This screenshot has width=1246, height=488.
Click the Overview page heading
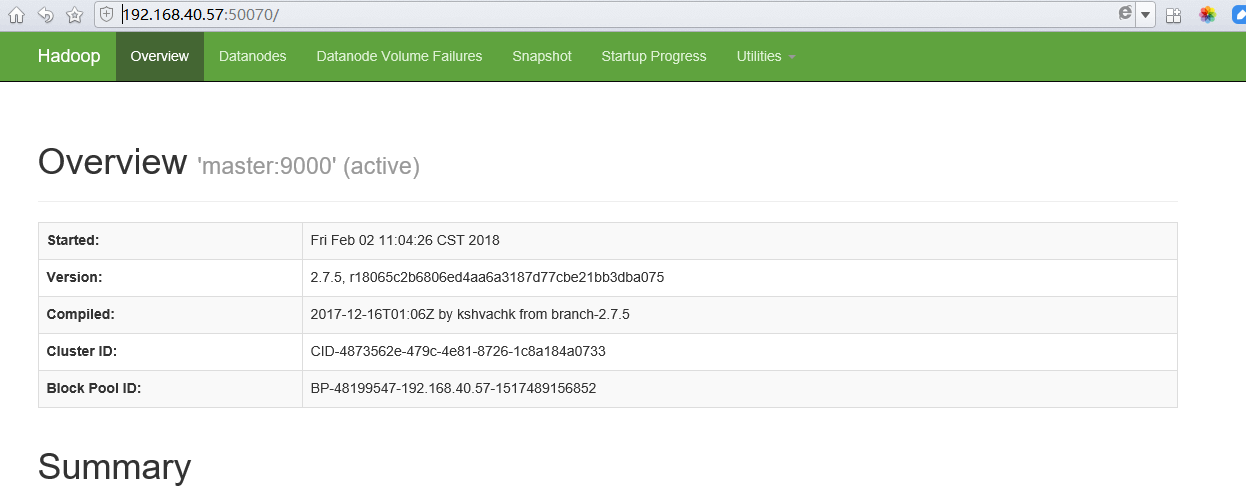(x=112, y=162)
